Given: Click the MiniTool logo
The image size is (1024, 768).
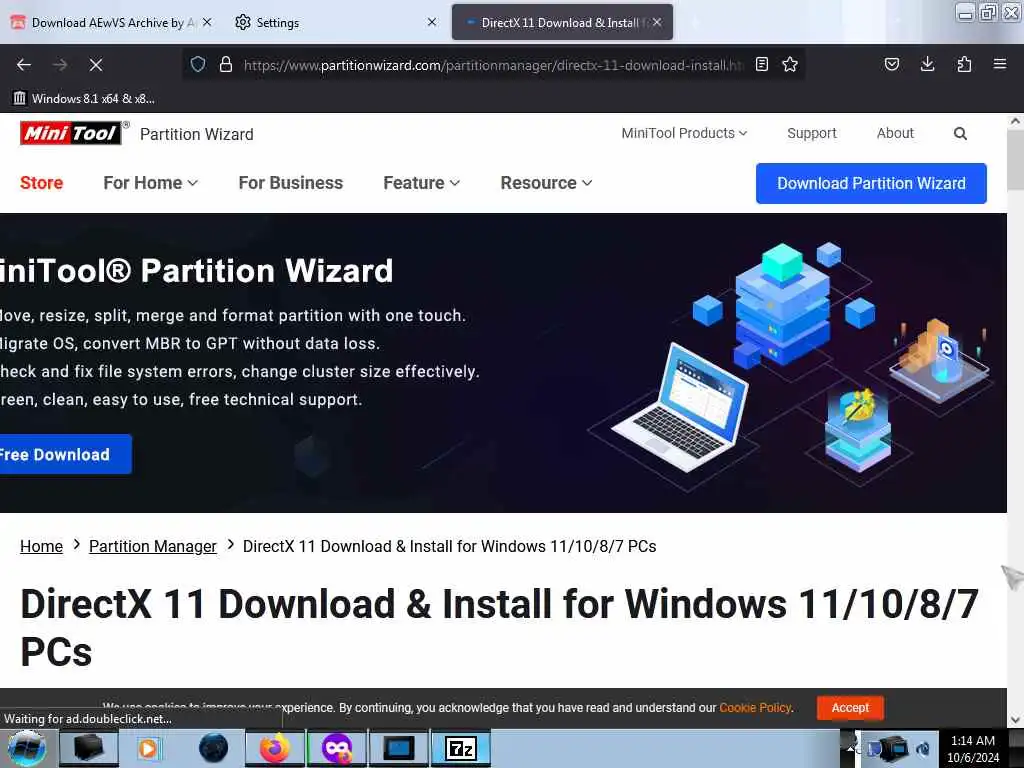Looking at the screenshot, I should click(71, 133).
